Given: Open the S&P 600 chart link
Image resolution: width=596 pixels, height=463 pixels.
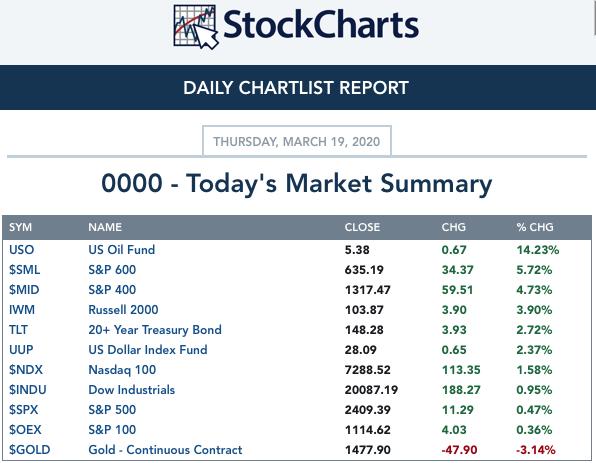Looking at the screenshot, I should click(112, 270).
